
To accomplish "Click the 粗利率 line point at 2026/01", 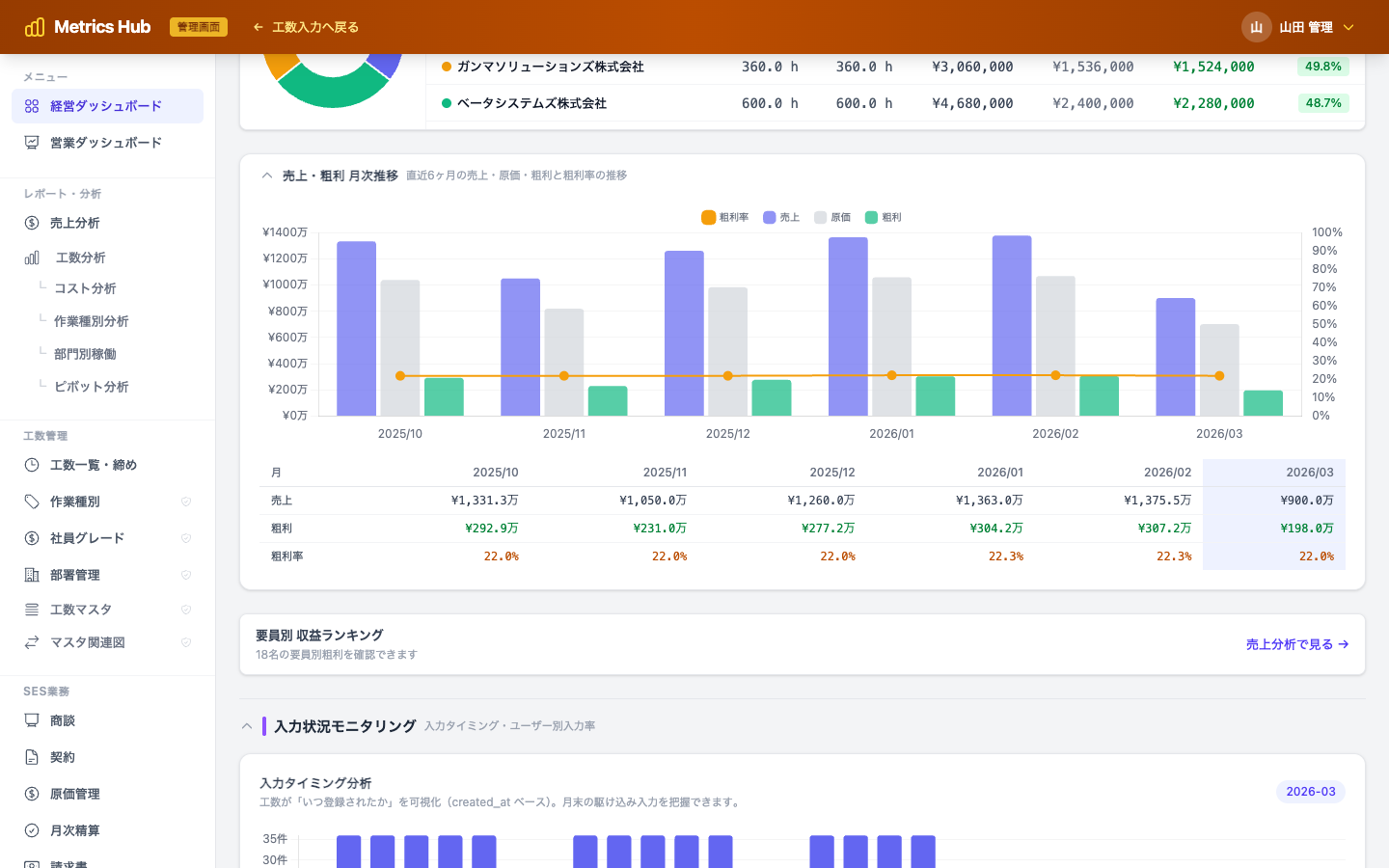I will coord(892,375).
